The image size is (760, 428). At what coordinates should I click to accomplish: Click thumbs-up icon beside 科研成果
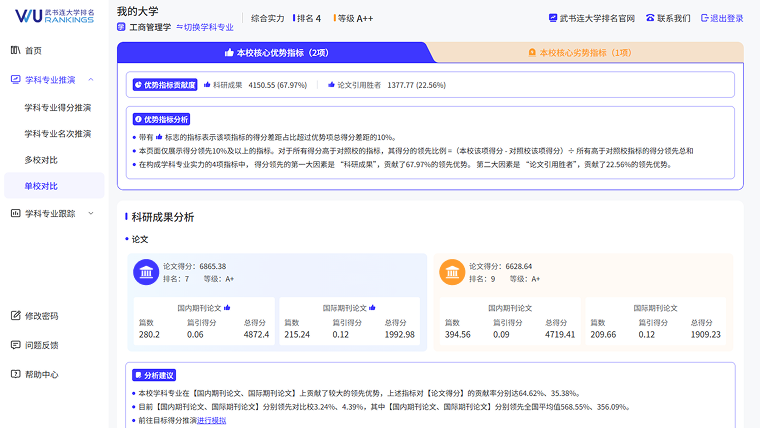207,85
